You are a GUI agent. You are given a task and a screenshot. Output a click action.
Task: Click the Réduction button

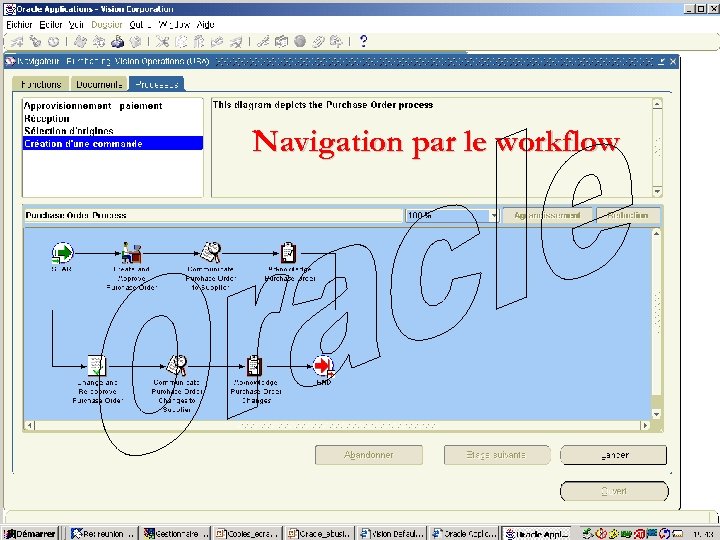[628, 215]
